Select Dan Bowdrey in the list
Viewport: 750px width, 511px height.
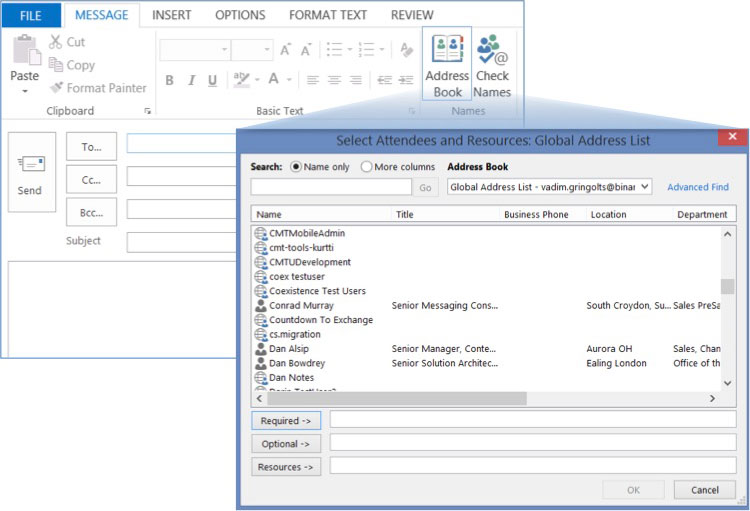[297, 363]
